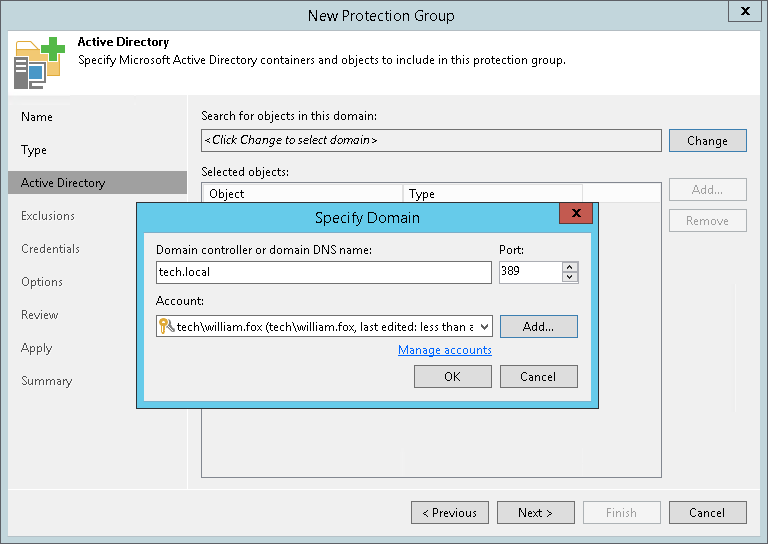
Task: Decrease the port number with down arrow
Action: [x=570, y=277]
